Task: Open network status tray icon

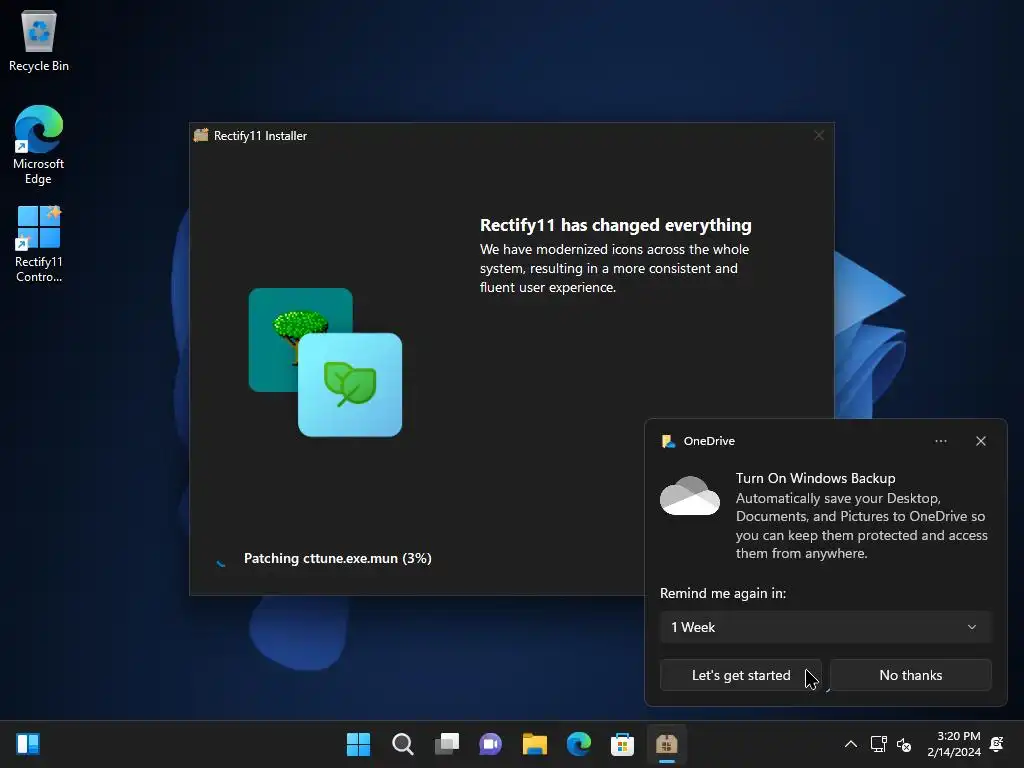Action: click(878, 744)
